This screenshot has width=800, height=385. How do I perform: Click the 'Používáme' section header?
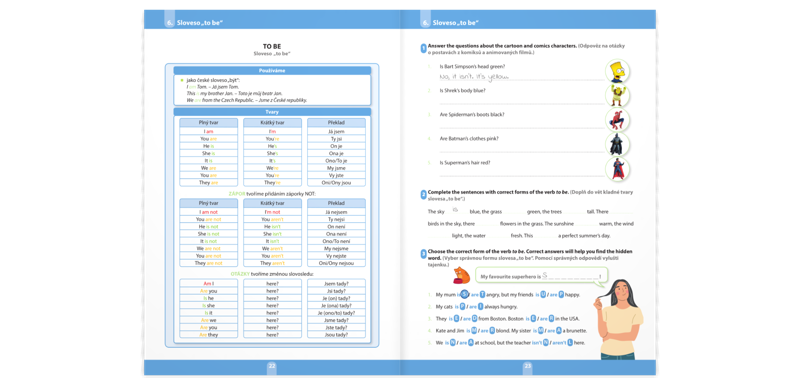tap(272, 70)
